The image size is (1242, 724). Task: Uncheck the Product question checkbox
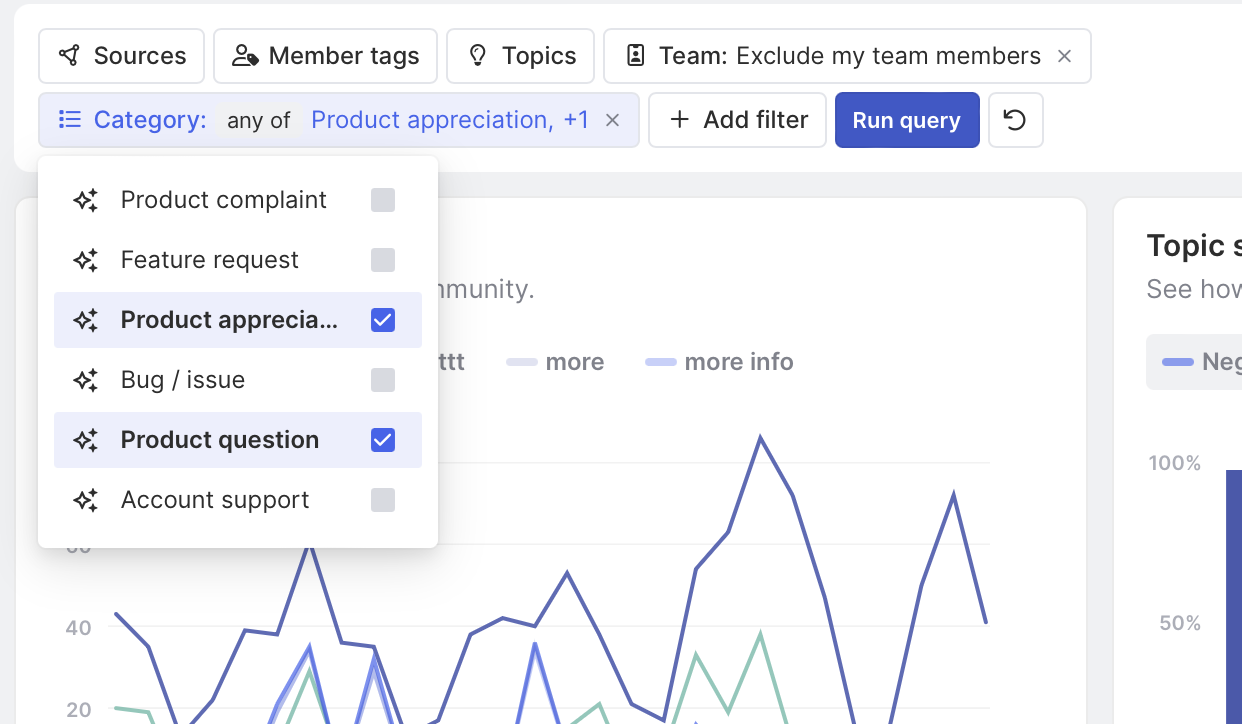click(383, 440)
